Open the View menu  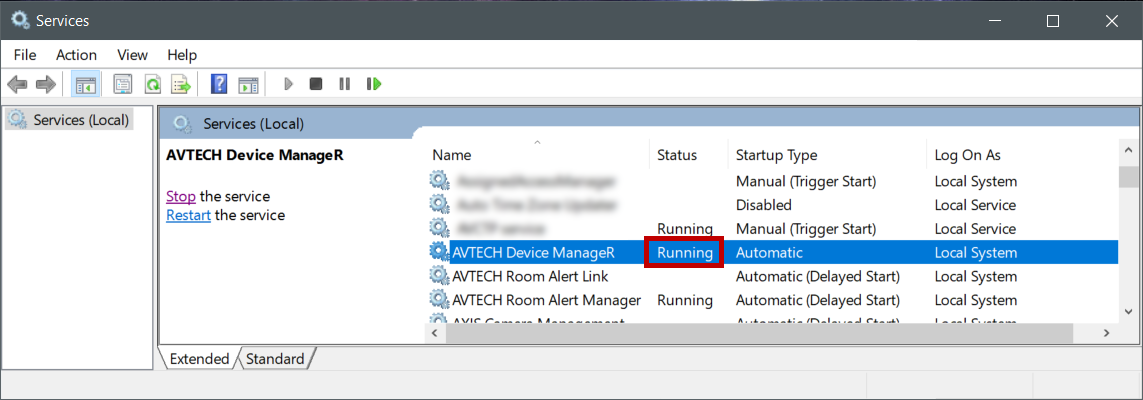[x=132, y=55]
